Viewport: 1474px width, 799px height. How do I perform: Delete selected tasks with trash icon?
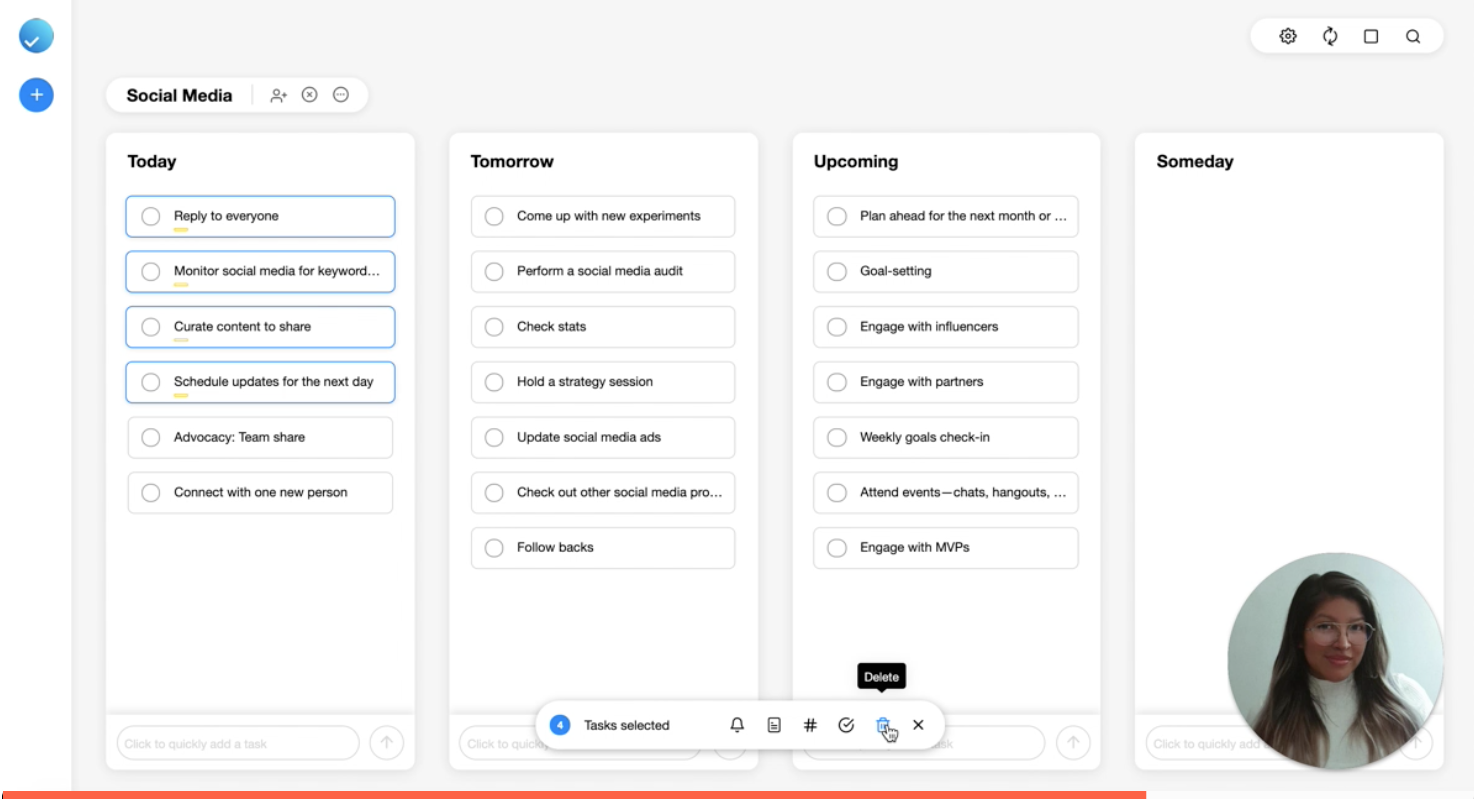pos(883,725)
